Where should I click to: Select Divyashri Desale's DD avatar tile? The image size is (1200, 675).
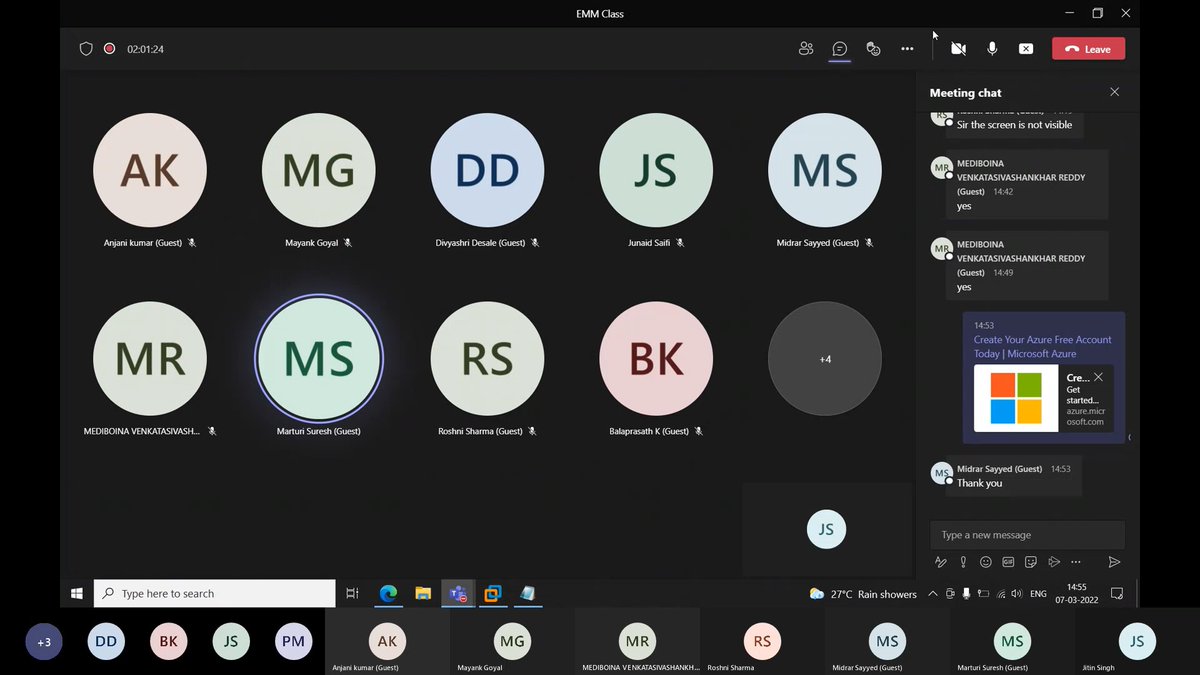pos(487,170)
